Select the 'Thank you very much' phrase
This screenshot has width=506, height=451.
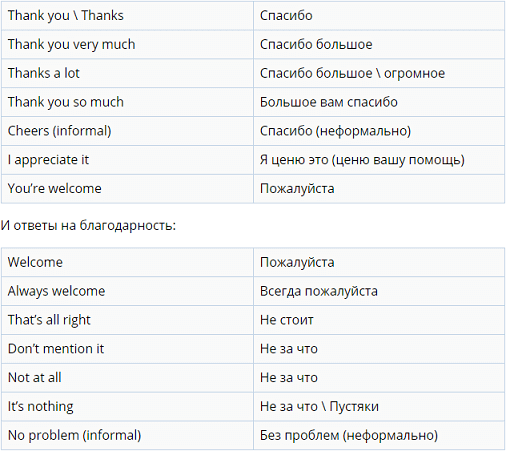(71, 45)
